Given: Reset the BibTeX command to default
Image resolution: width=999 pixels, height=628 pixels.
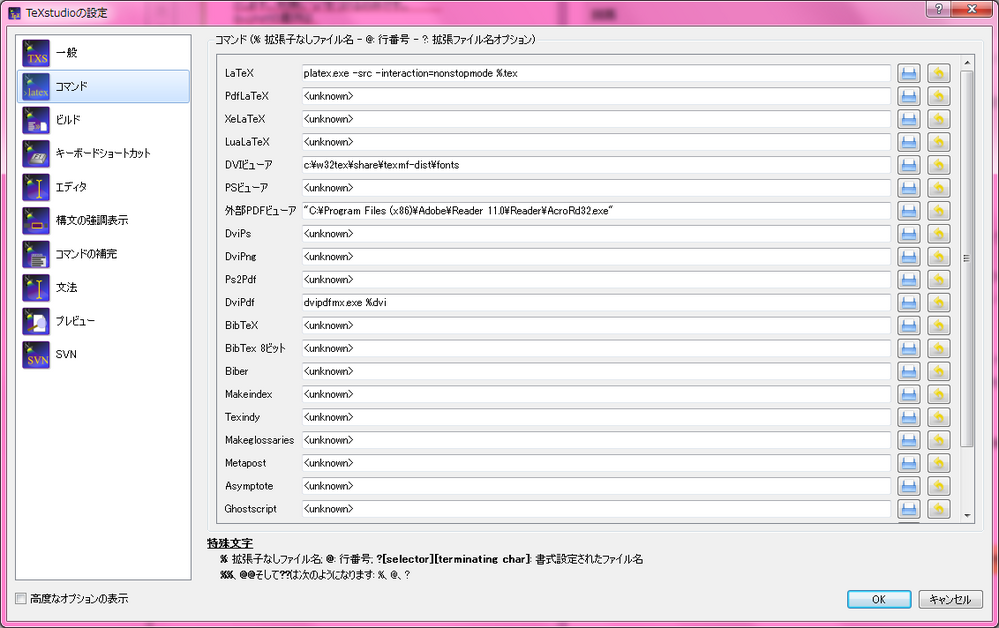Looking at the screenshot, I should pos(938,325).
